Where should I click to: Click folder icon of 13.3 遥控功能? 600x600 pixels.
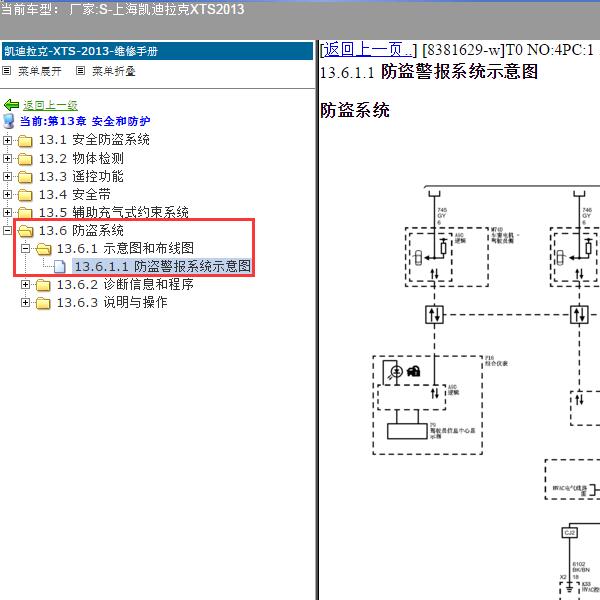(x=25, y=176)
